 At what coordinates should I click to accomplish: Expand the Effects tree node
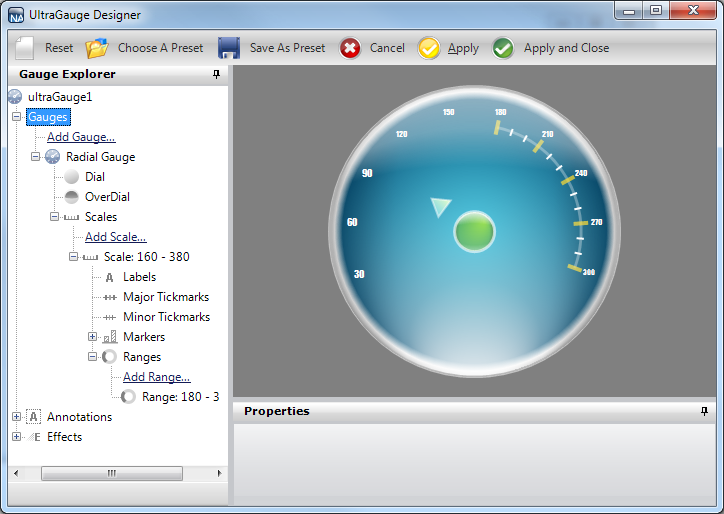[x=17, y=437]
